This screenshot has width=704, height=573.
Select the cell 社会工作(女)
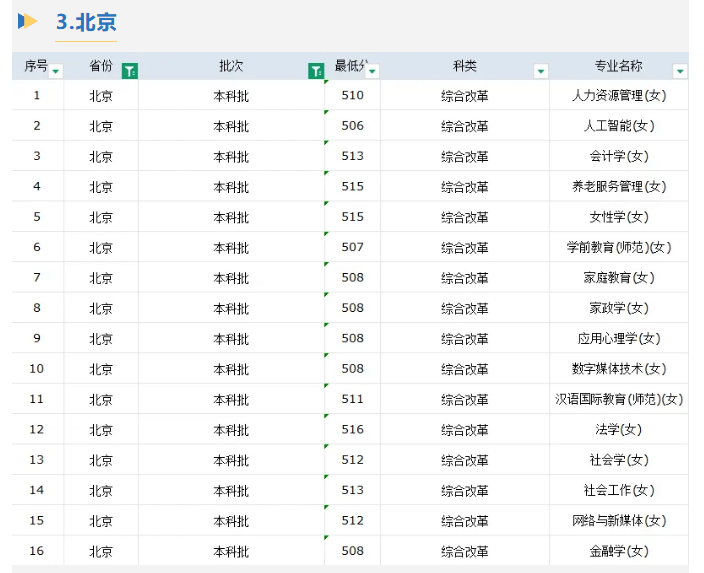[619, 490]
